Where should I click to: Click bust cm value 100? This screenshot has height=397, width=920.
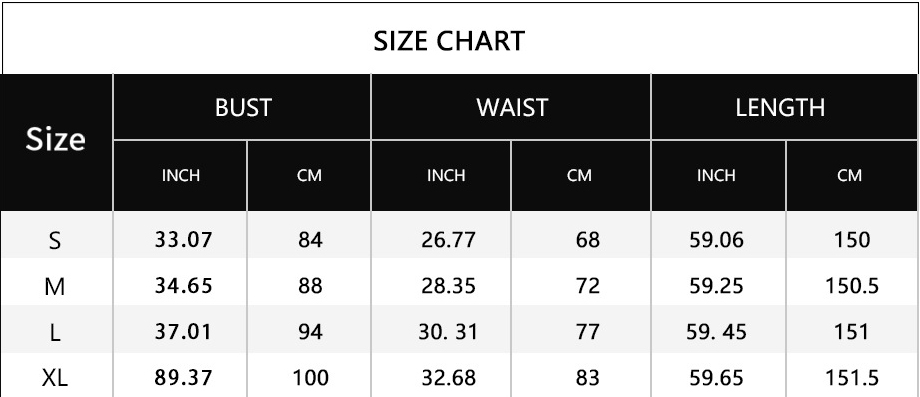pos(310,378)
